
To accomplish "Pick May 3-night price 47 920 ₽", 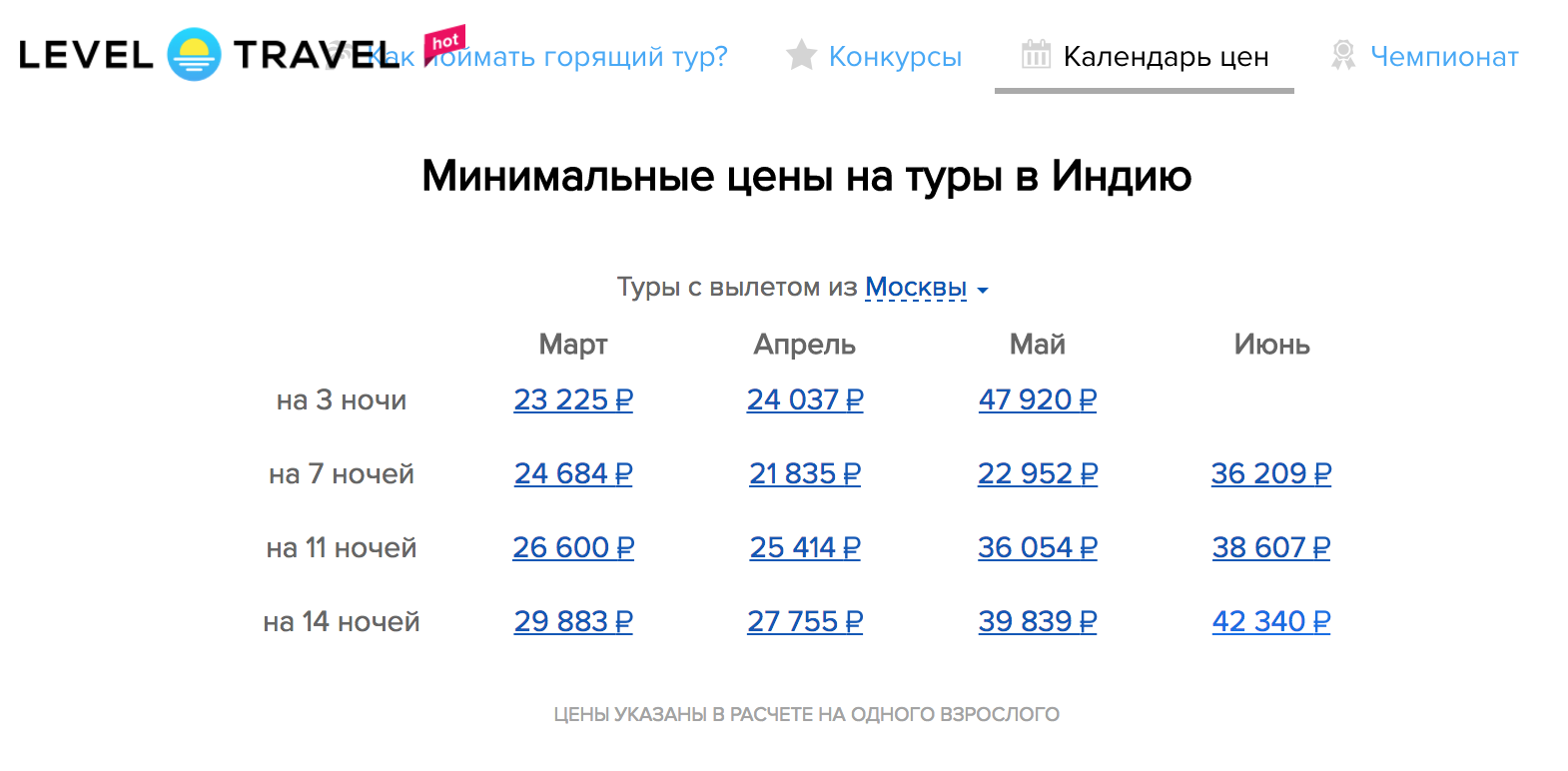I will pos(1038,399).
